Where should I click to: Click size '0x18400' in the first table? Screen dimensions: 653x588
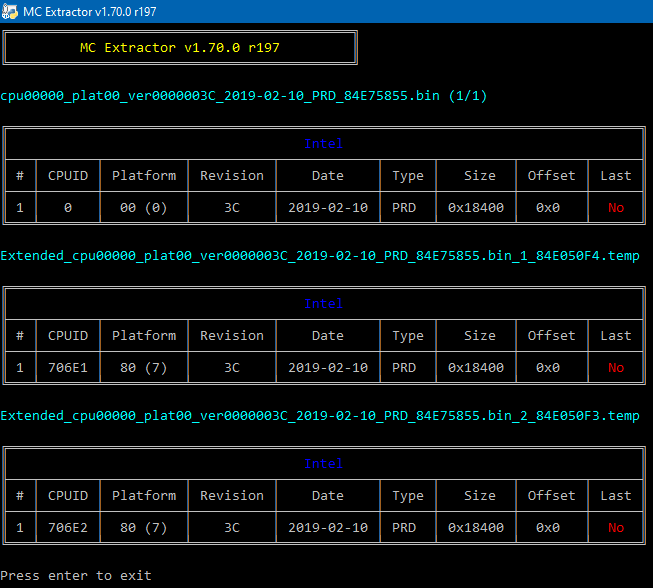coord(476,207)
